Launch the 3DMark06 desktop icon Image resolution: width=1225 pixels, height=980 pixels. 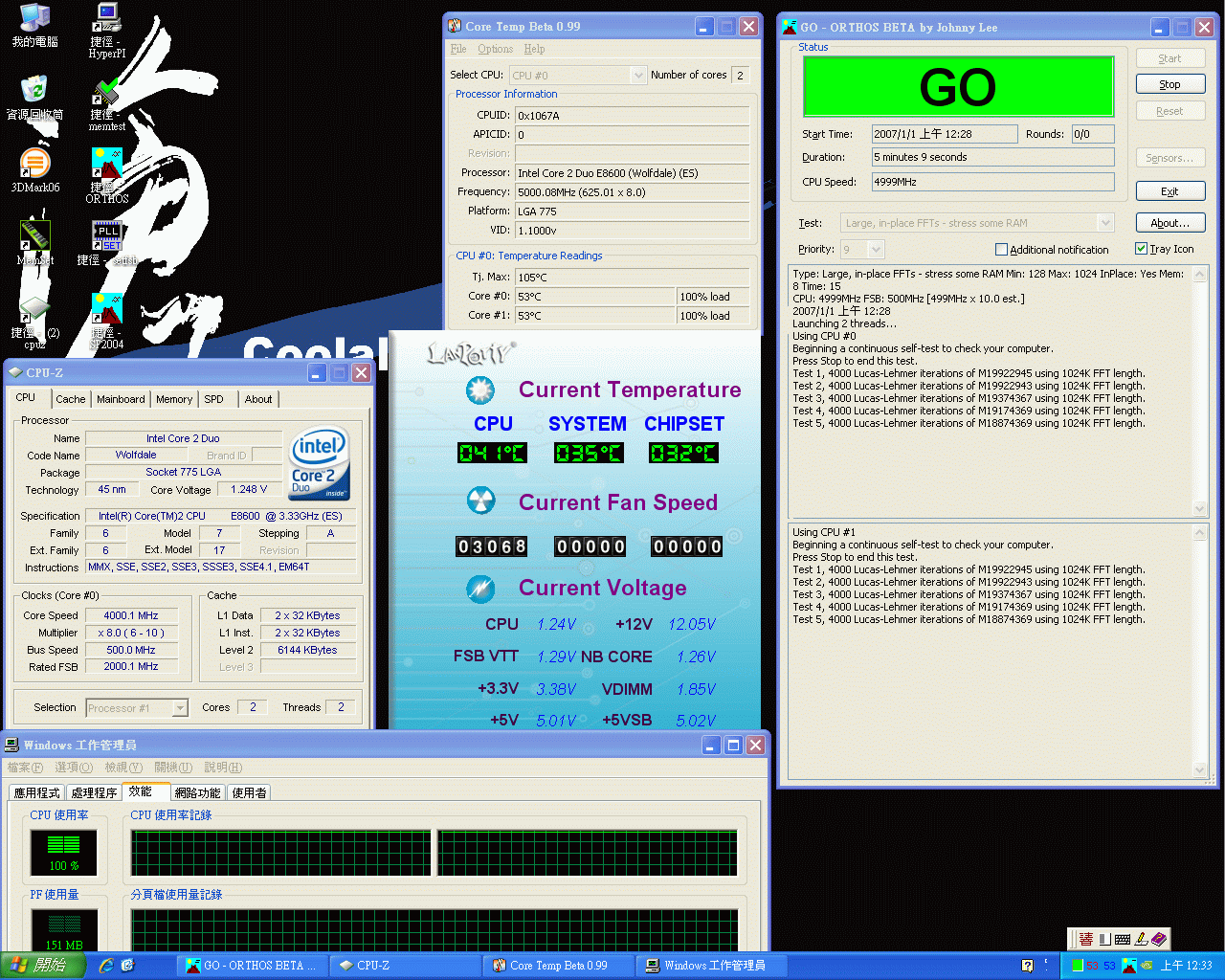[34, 171]
